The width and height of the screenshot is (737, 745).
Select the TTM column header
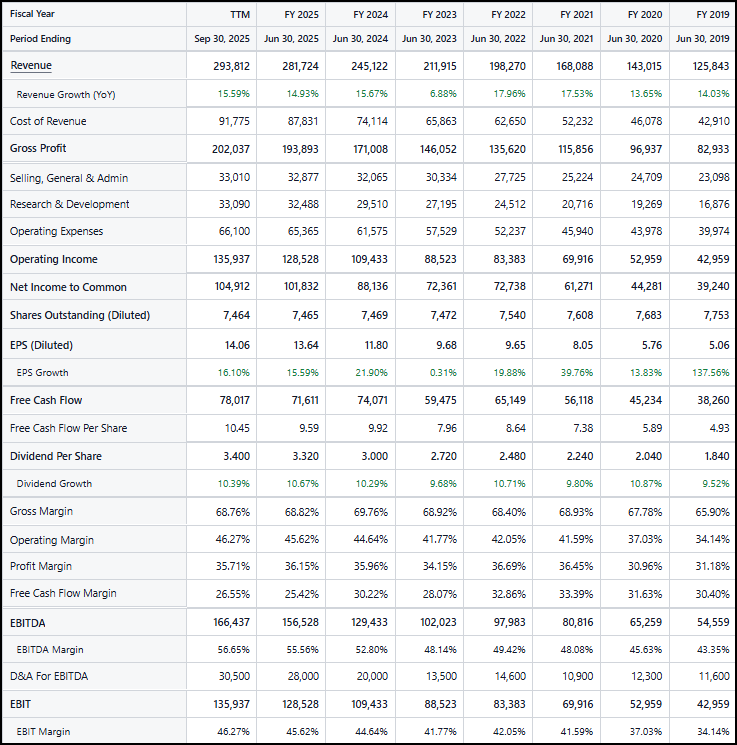point(239,14)
